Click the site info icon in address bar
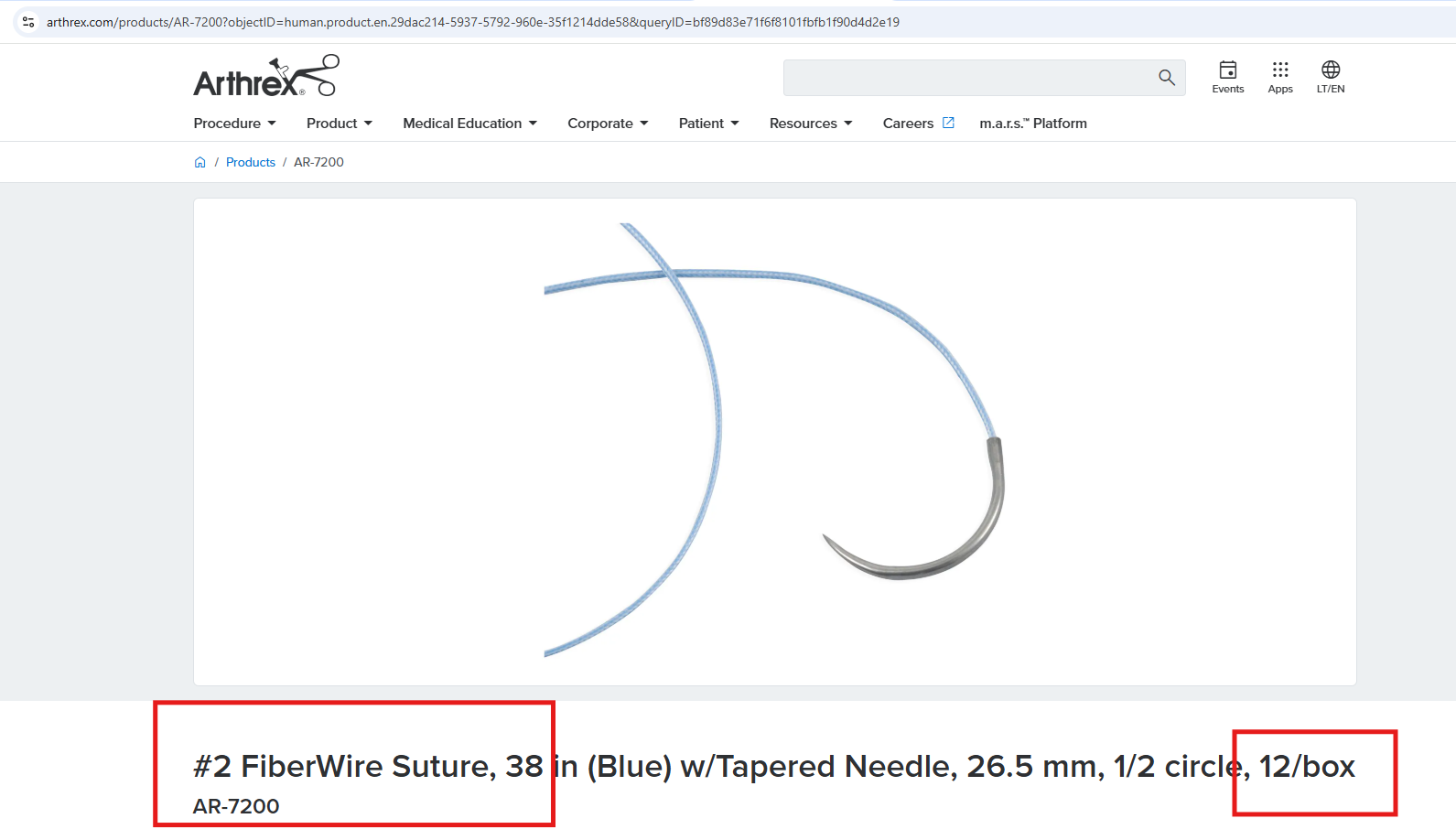The width and height of the screenshot is (1456, 840). pyautogui.click(x=28, y=22)
